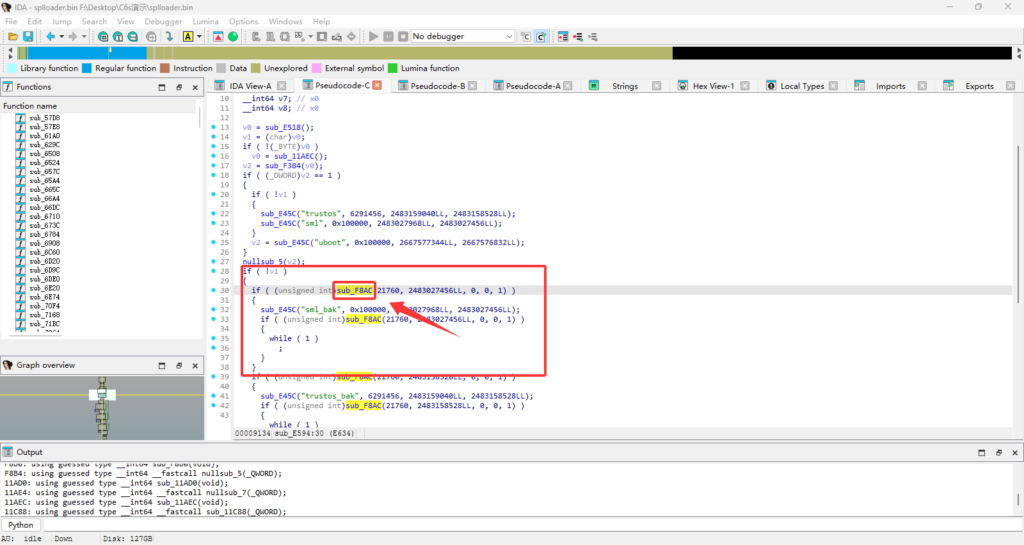
Task: Close the Strings tab
Action: [x=656, y=86]
